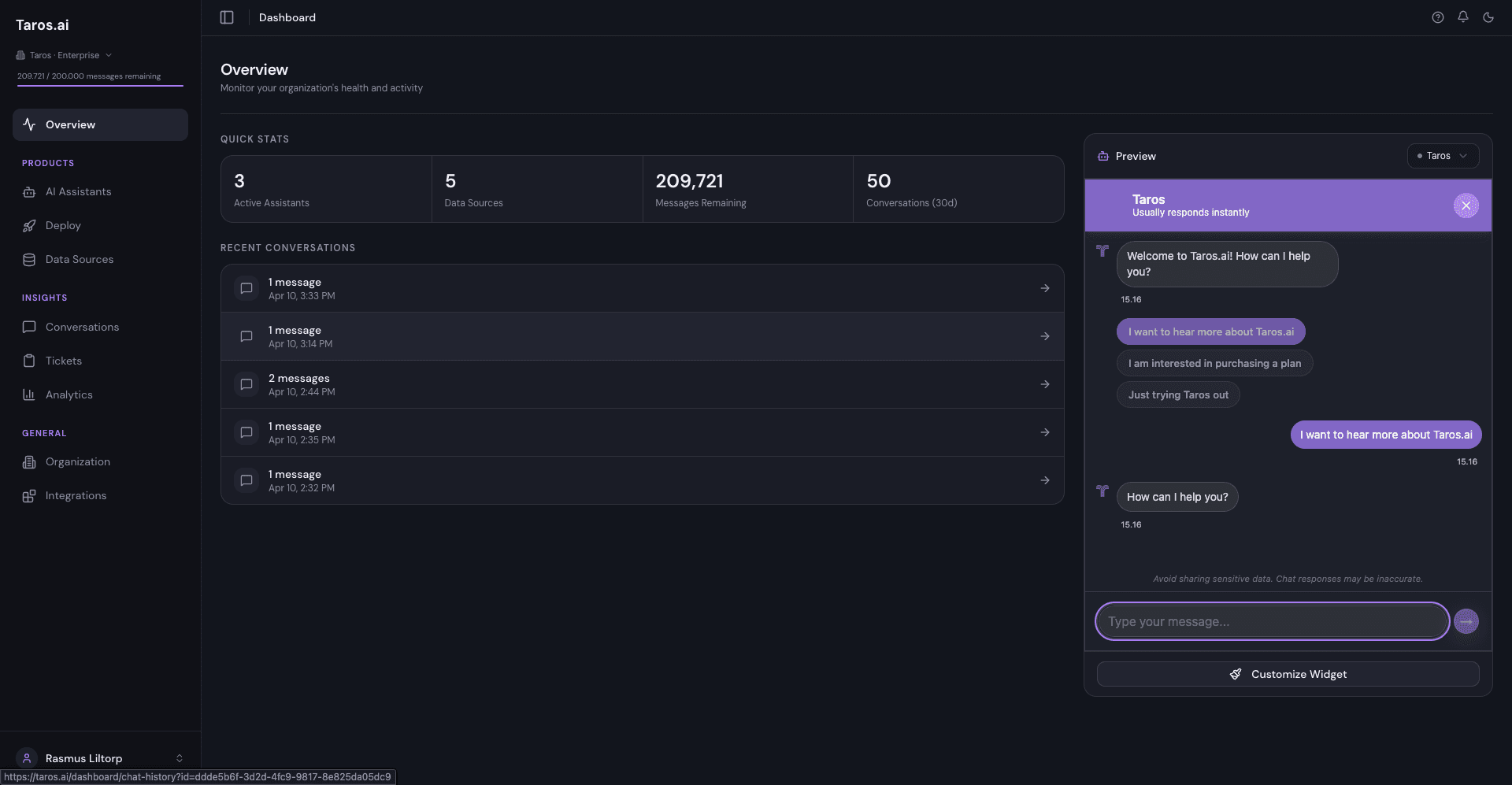Click the Tickets clipboard icon
The width and height of the screenshot is (1512, 785).
29,361
